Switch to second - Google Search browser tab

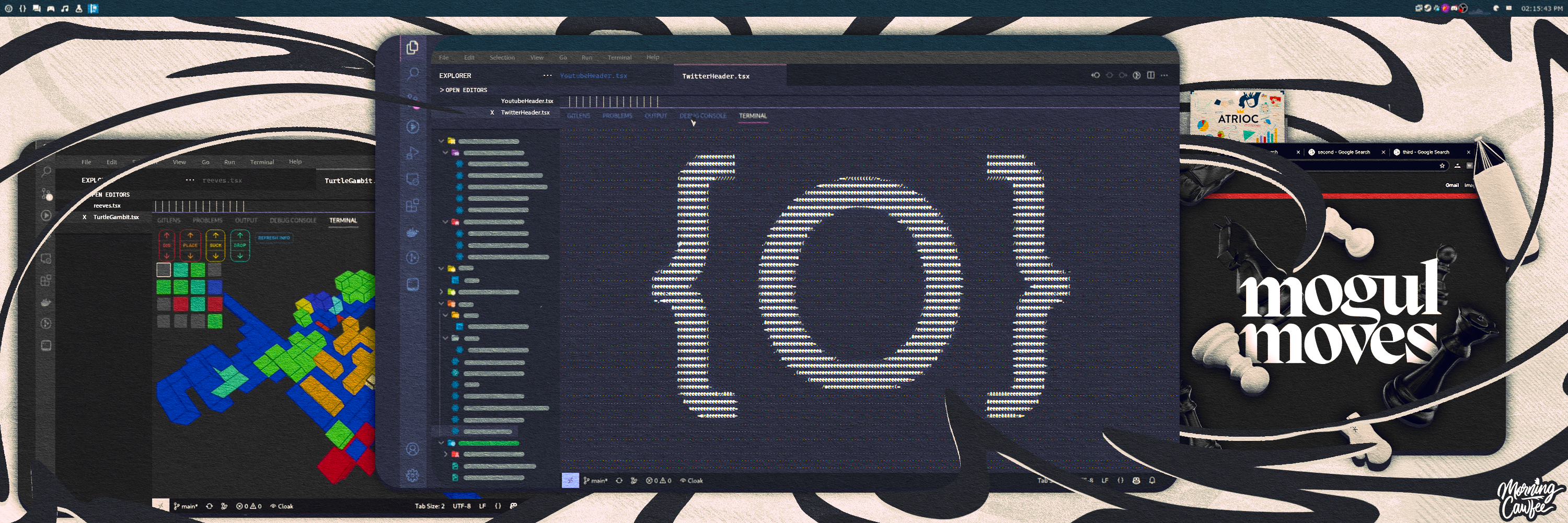[x=1343, y=152]
